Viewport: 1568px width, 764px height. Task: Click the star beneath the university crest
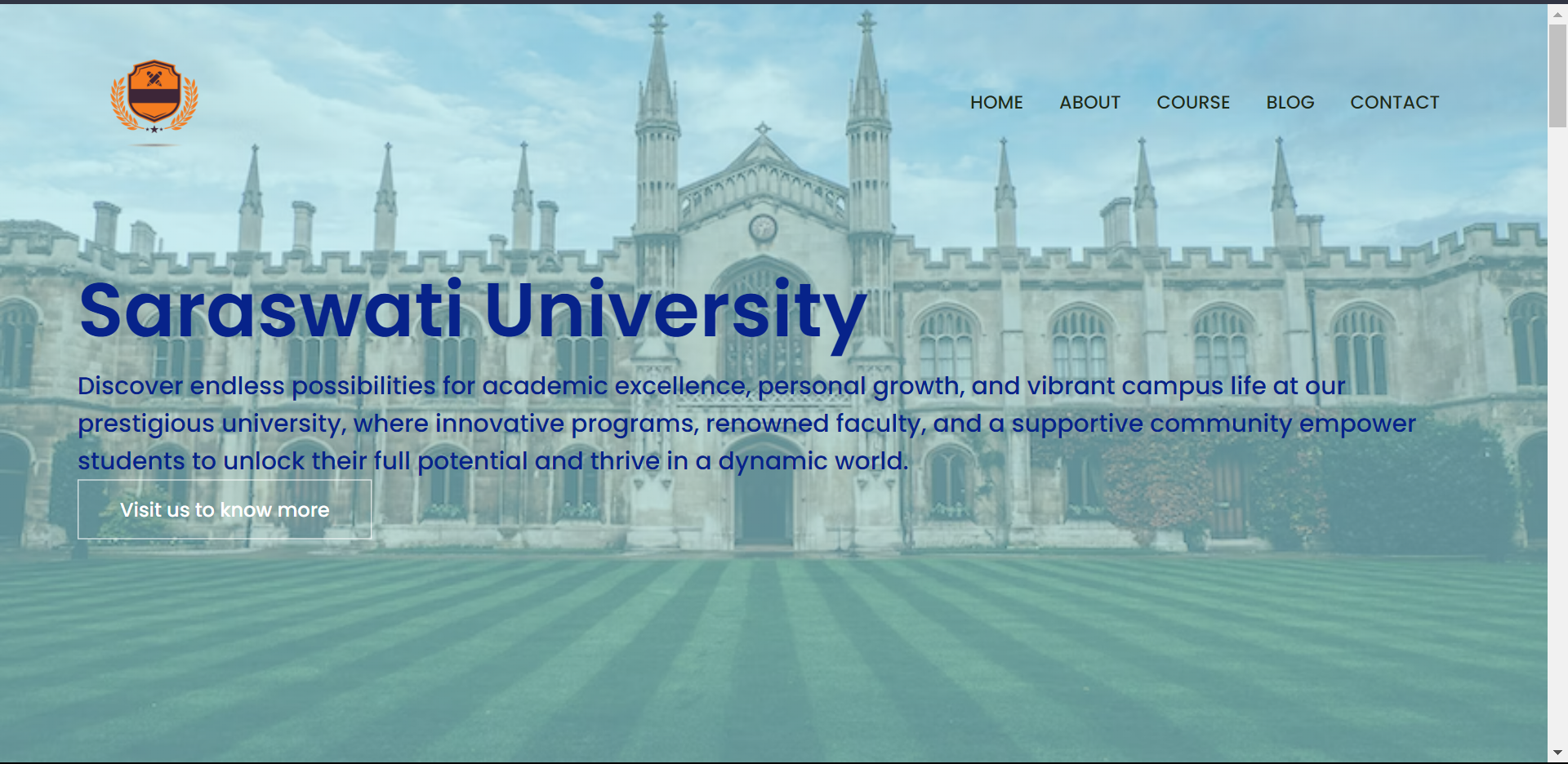(x=155, y=129)
